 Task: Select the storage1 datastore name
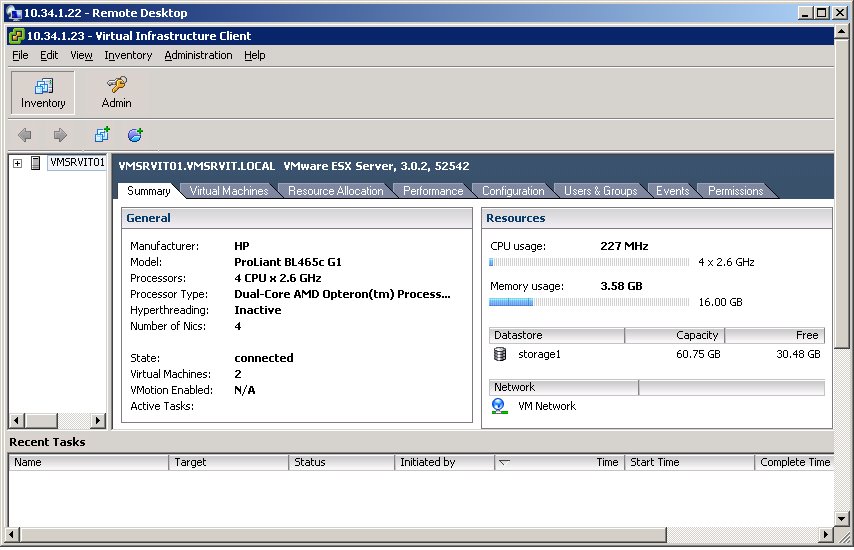pos(539,355)
